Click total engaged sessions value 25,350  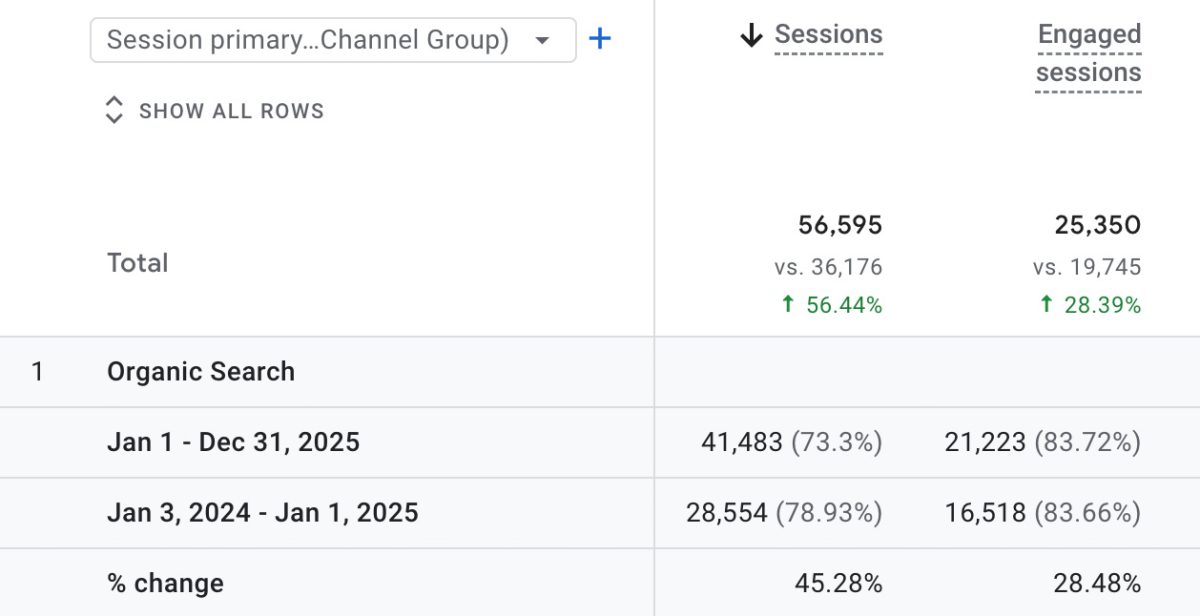(1098, 226)
